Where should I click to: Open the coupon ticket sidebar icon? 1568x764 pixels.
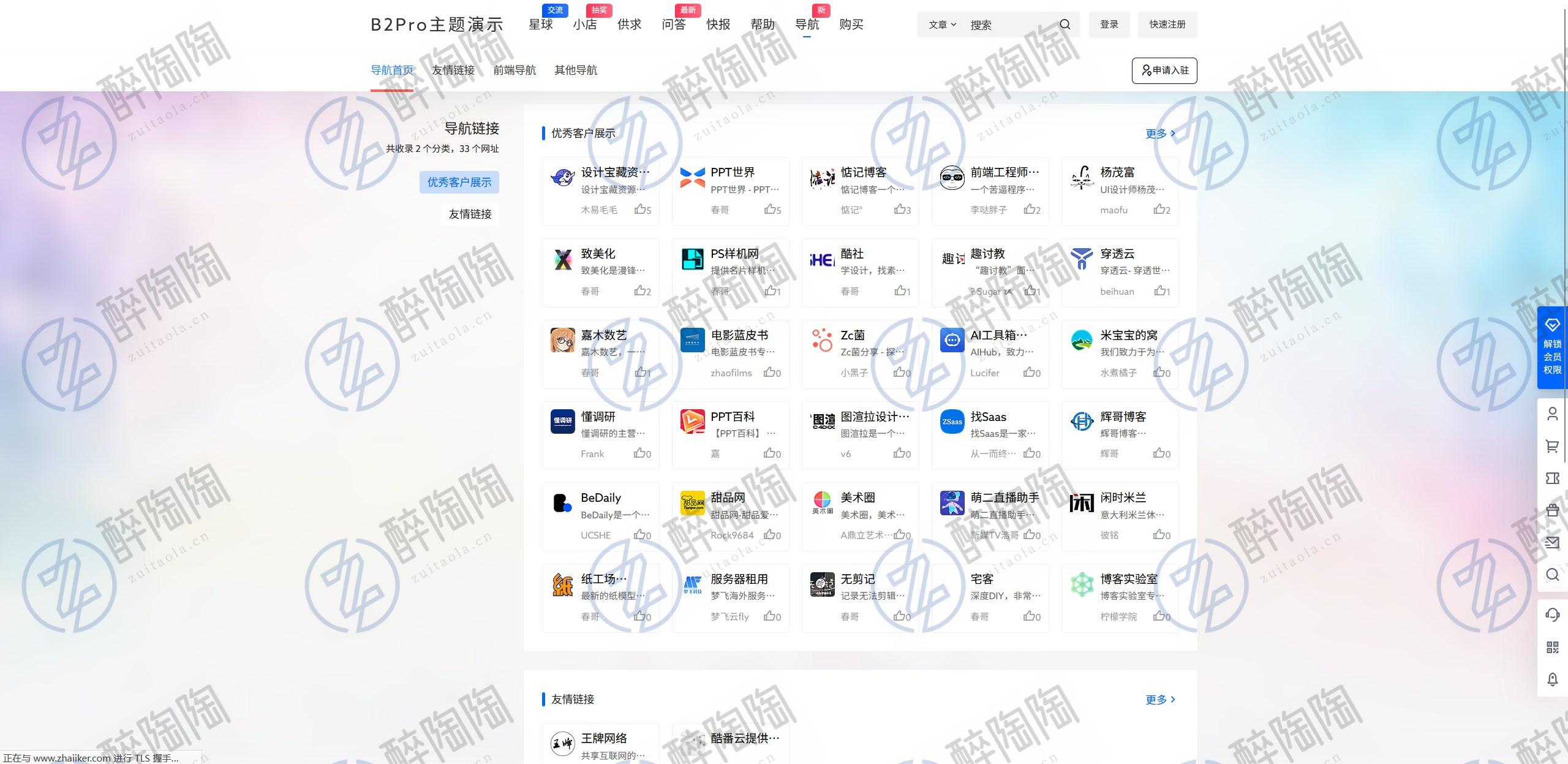pyautogui.click(x=1552, y=478)
